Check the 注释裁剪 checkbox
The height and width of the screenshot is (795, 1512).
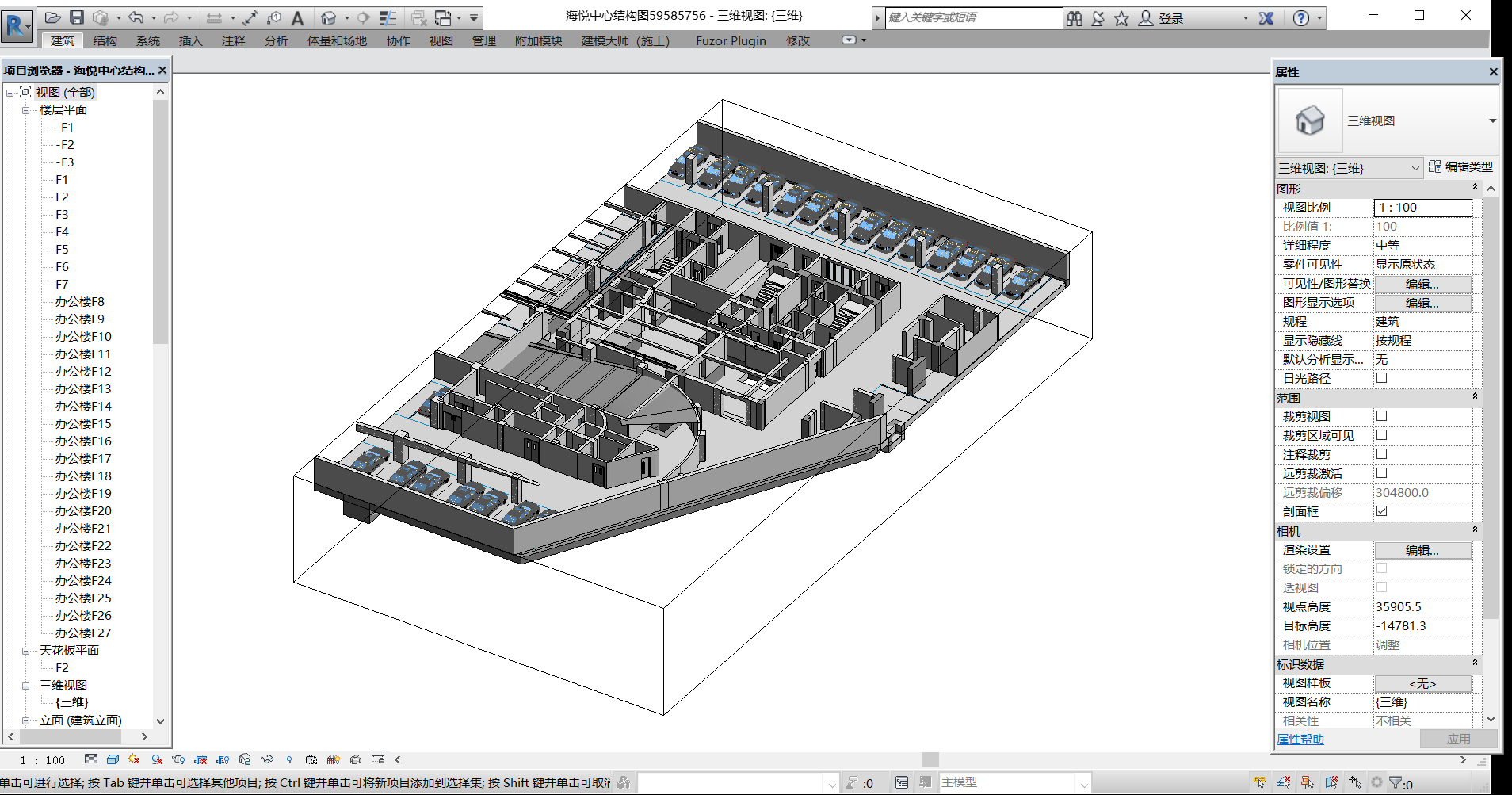pyautogui.click(x=1381, y=454)
